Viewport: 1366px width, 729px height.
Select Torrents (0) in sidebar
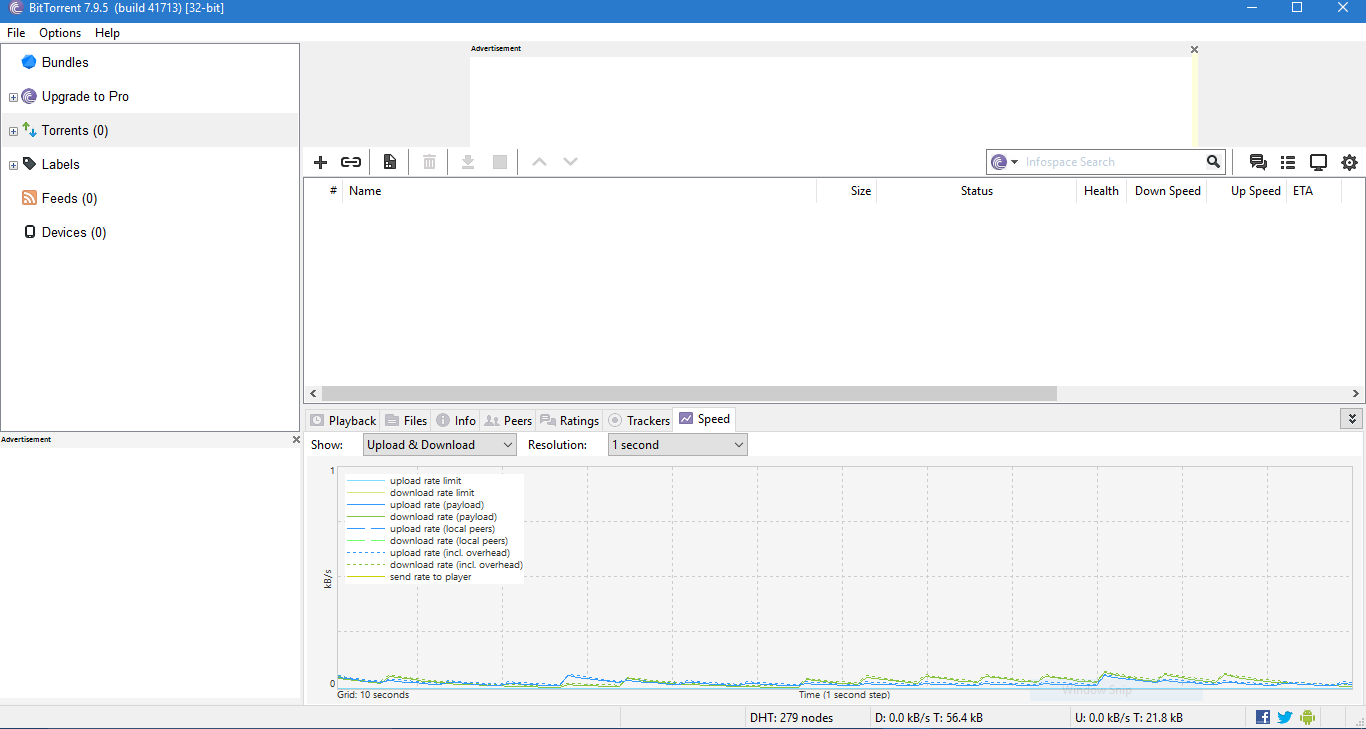(75, 130)
